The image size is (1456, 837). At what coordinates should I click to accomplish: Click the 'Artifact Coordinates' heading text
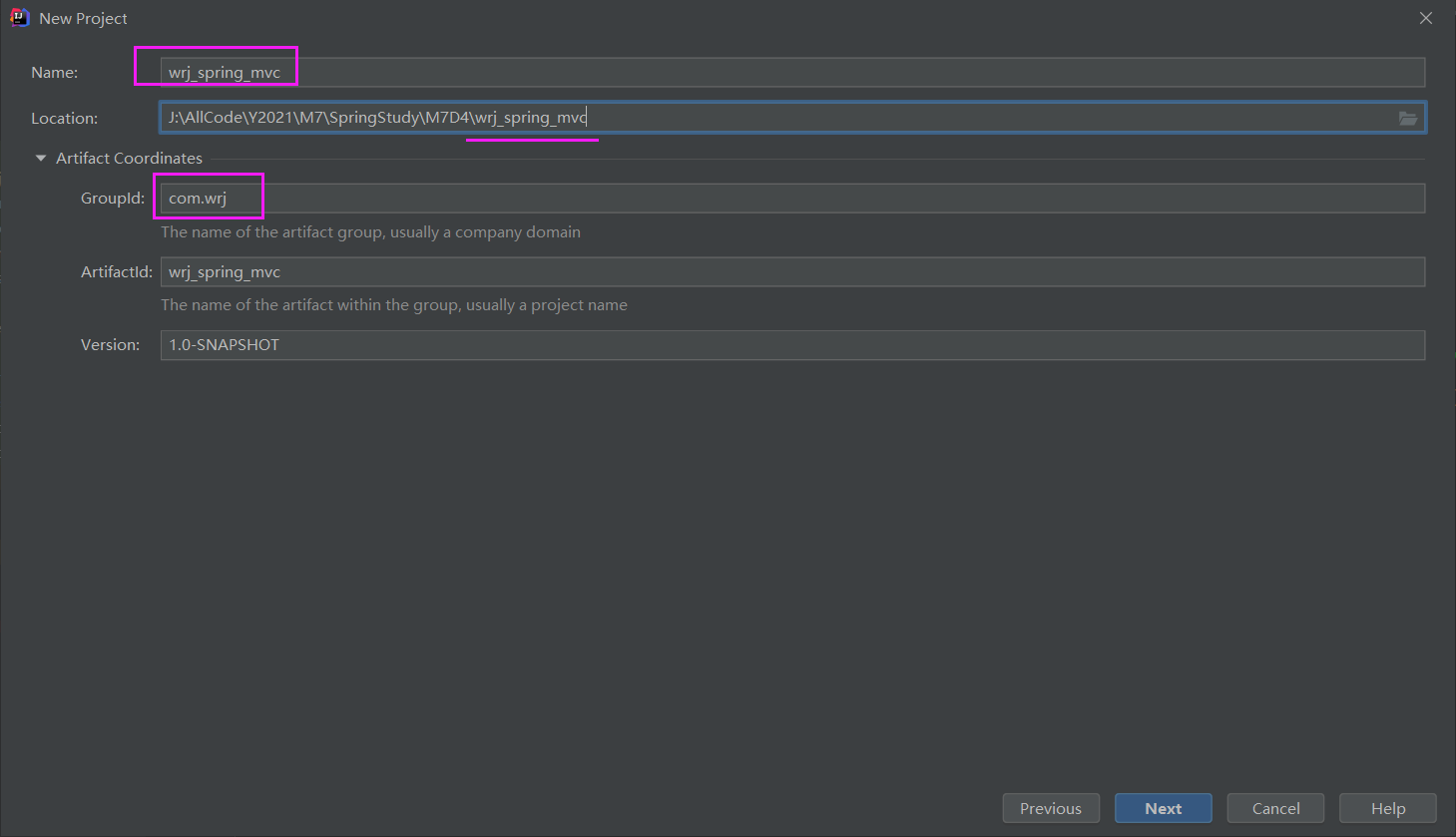tap(129, 158)
